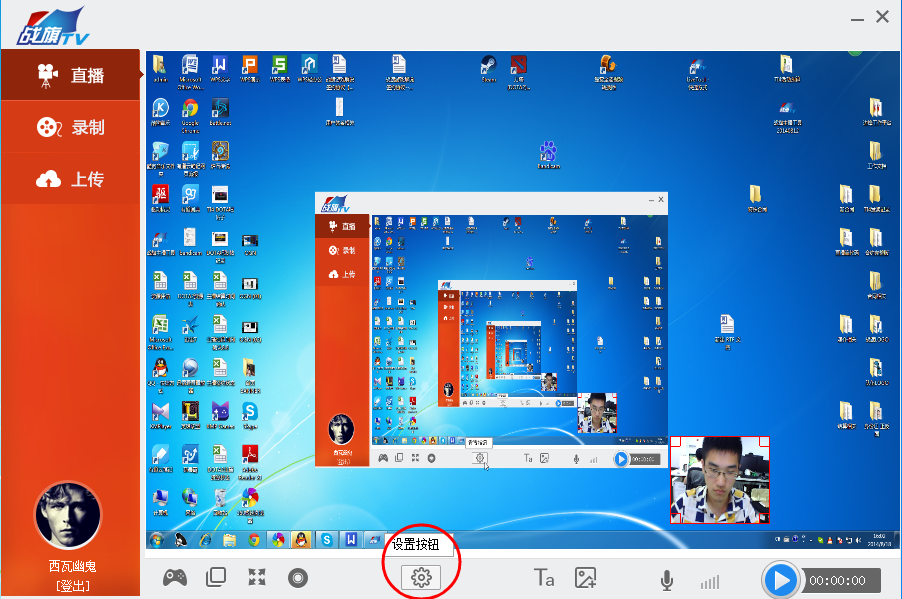Click the fullscreen expand arrows icon
This screenshot has width=902, height=599.
click(x=257, y=577)
